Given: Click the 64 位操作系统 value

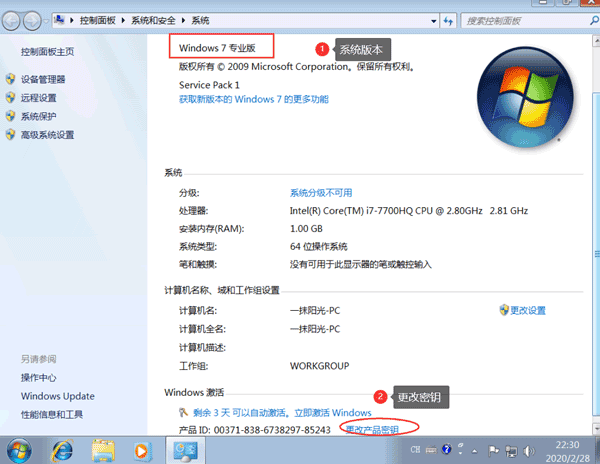Looking at the screenshot, I should (x=319, y=246).
